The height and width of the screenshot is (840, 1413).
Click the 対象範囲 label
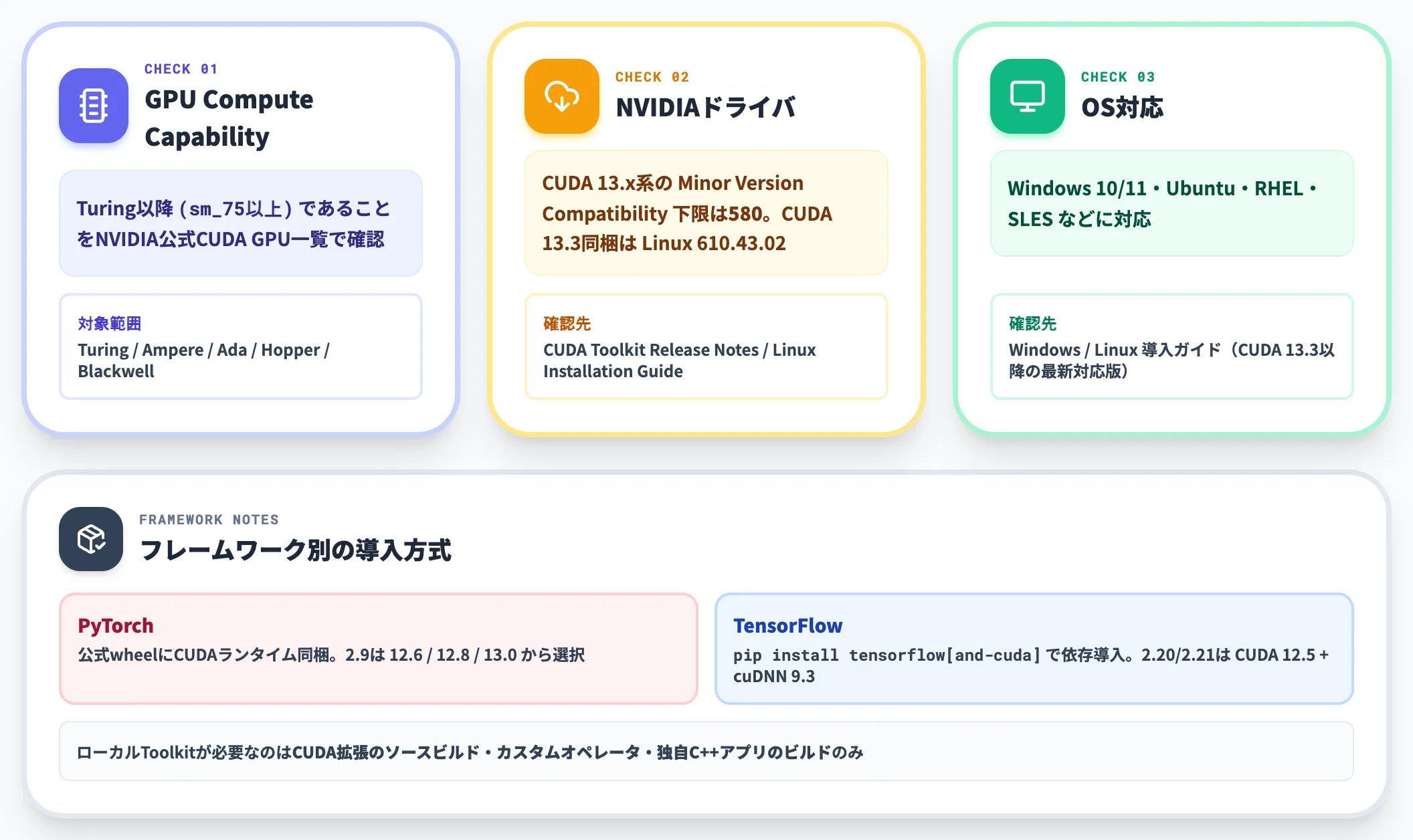click(110, 324)
